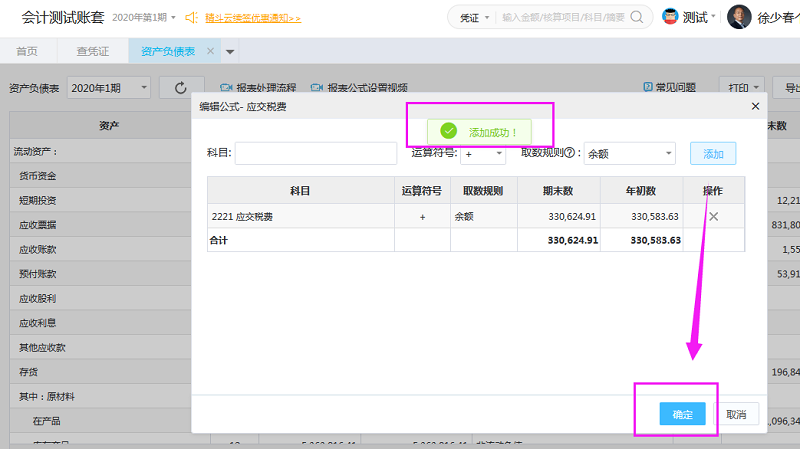Click the 确定 button
Viewport: 800px width, 449px height.
(x=683, y=414)
